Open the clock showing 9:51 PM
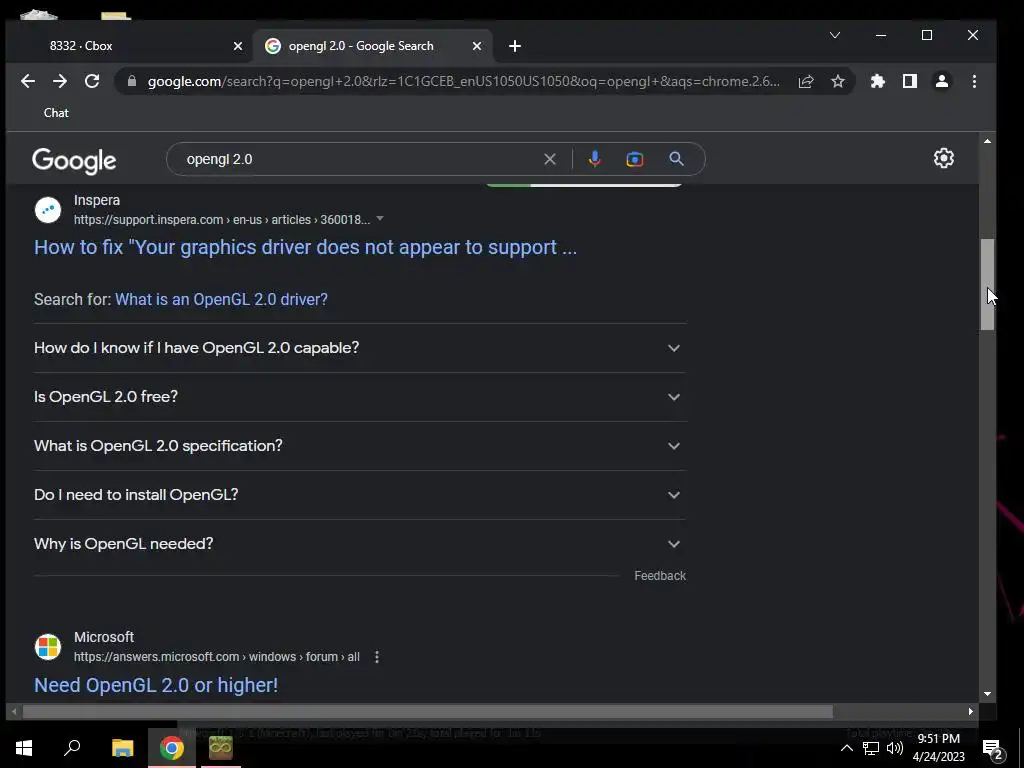The height and width of the screenshot is (768, 1024). (938, 748)
